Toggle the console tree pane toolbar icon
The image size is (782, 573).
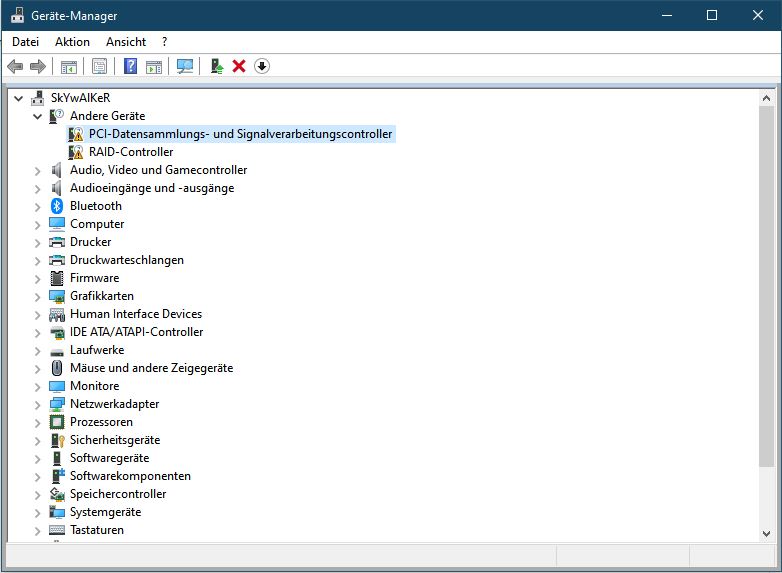pos(69,66)
